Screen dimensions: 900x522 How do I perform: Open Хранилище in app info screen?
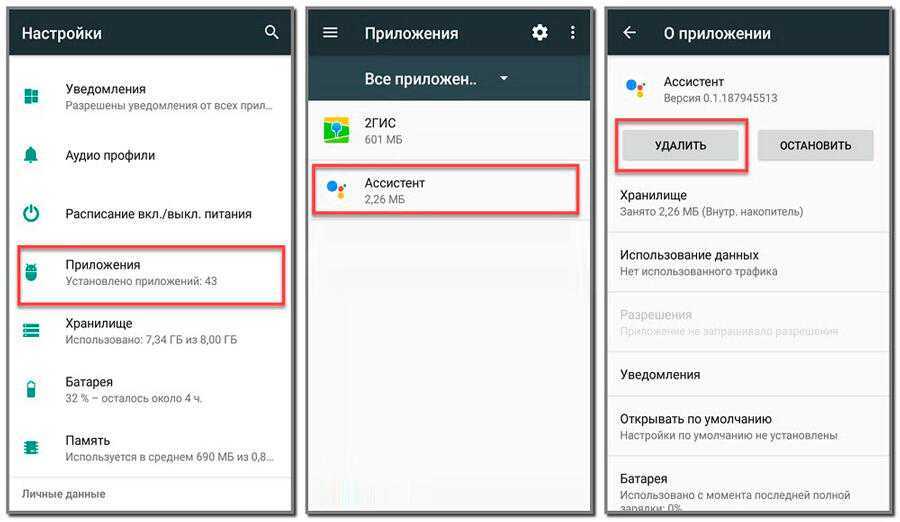coord(748,203)
